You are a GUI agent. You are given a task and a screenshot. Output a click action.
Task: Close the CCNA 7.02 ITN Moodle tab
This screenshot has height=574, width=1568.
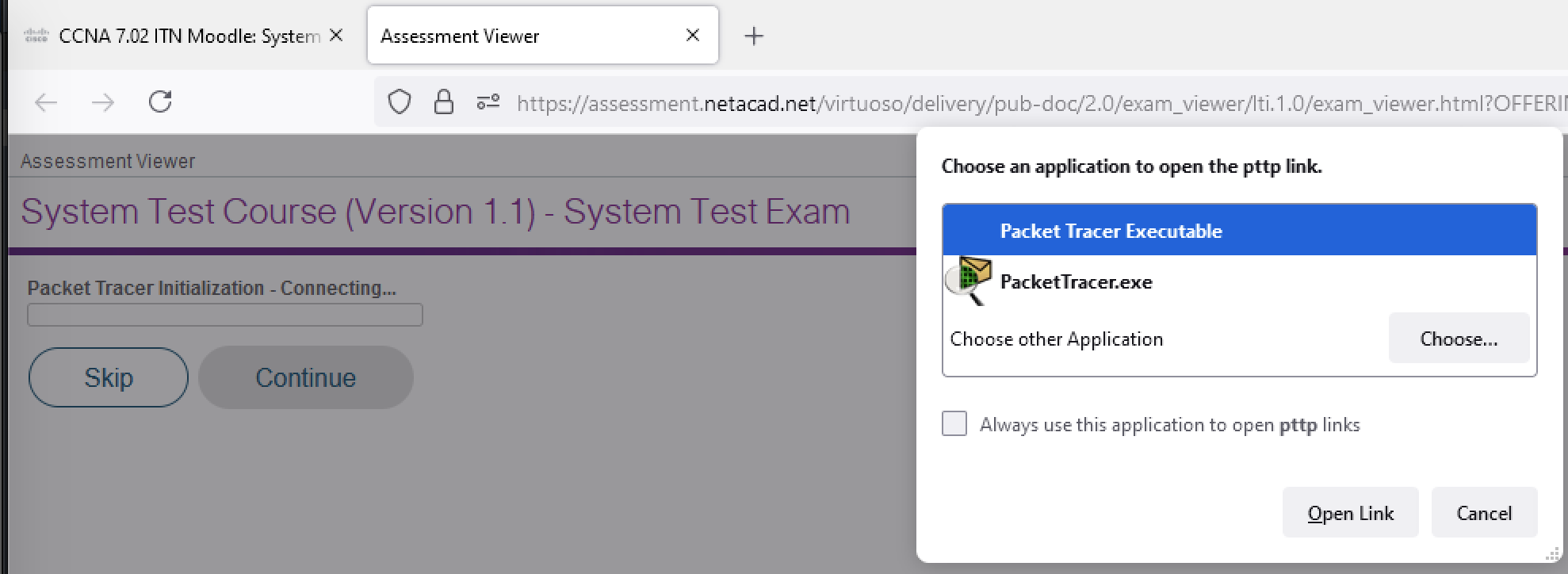[336, 35]
